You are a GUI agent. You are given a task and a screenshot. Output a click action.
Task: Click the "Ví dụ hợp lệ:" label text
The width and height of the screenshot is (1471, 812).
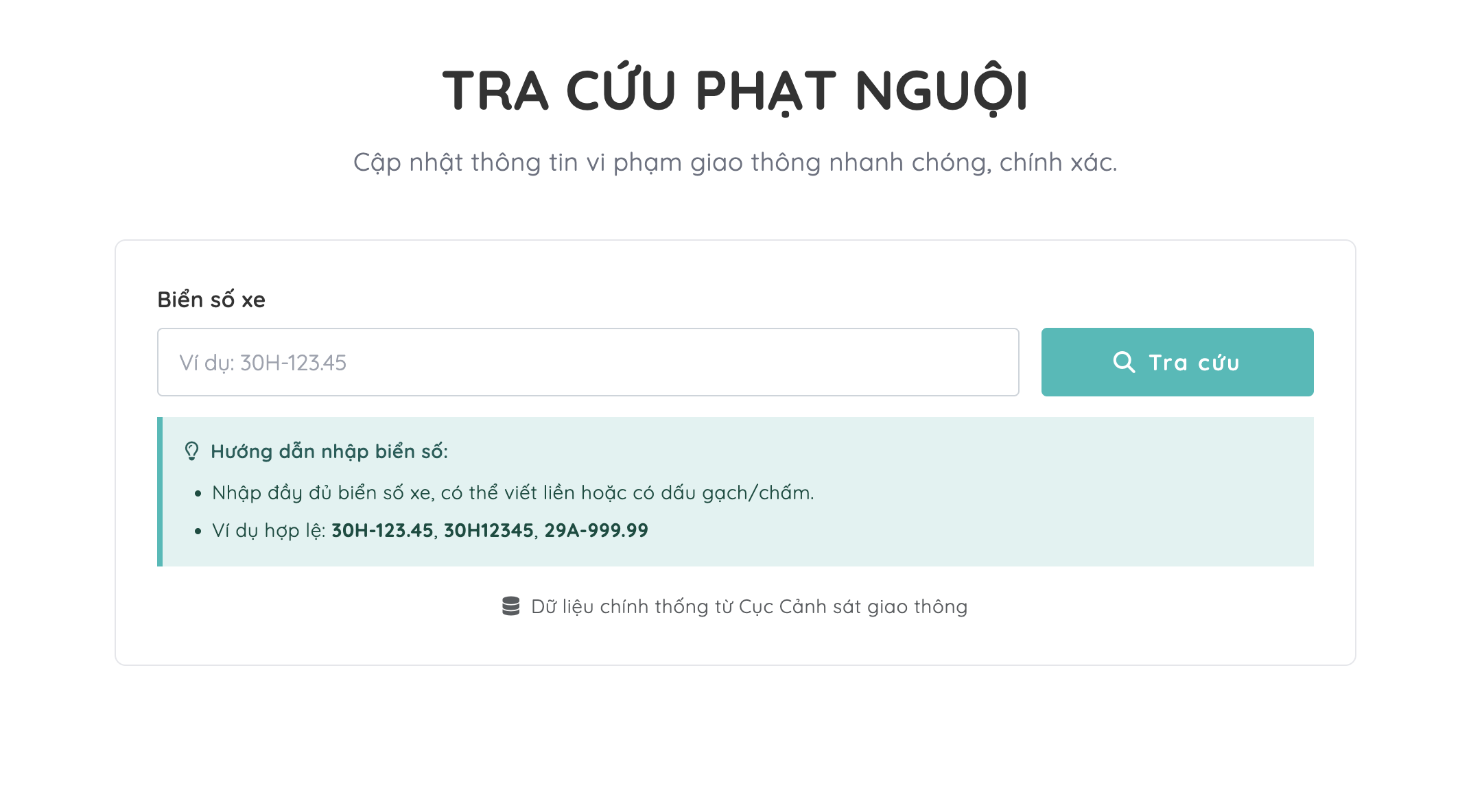click(268, 531)
